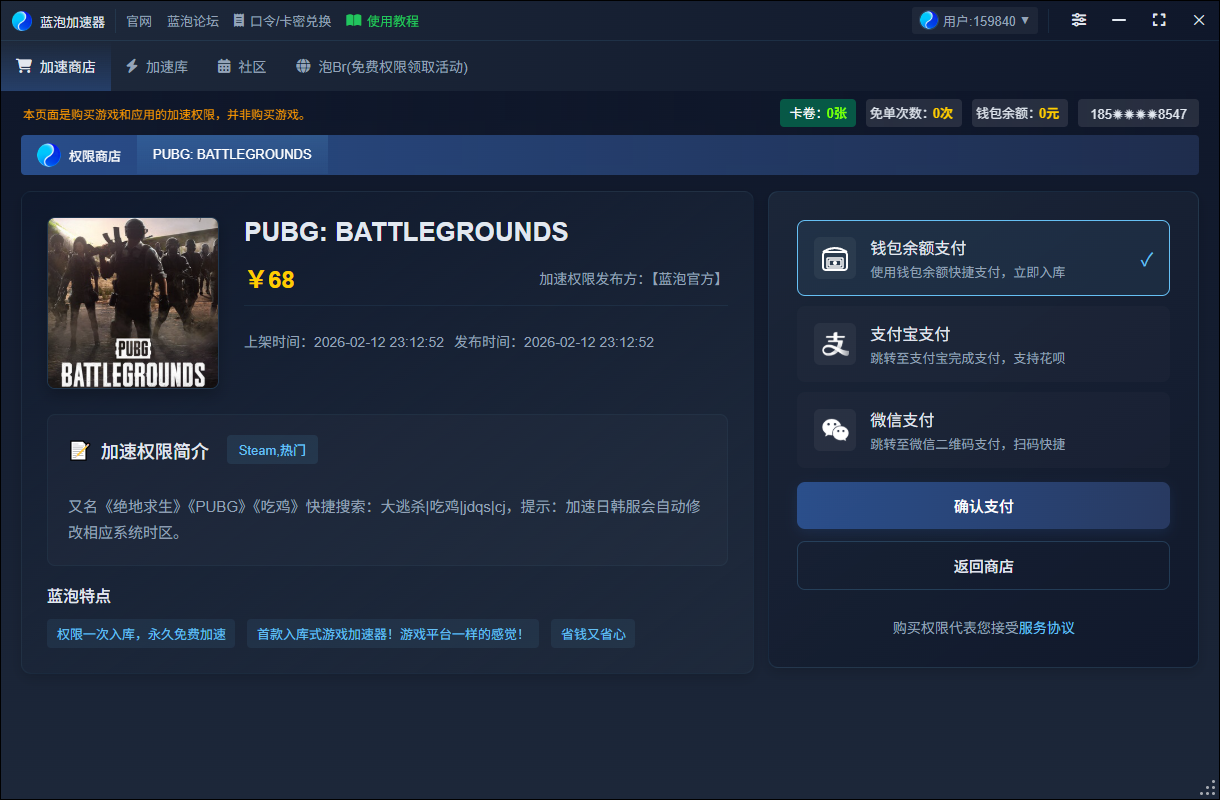Image resolution: width=1220 pixels, height=800 pixels.
Task: Open the 泡Br(免费权限领取活动) tab
Action: click(382, 66)
